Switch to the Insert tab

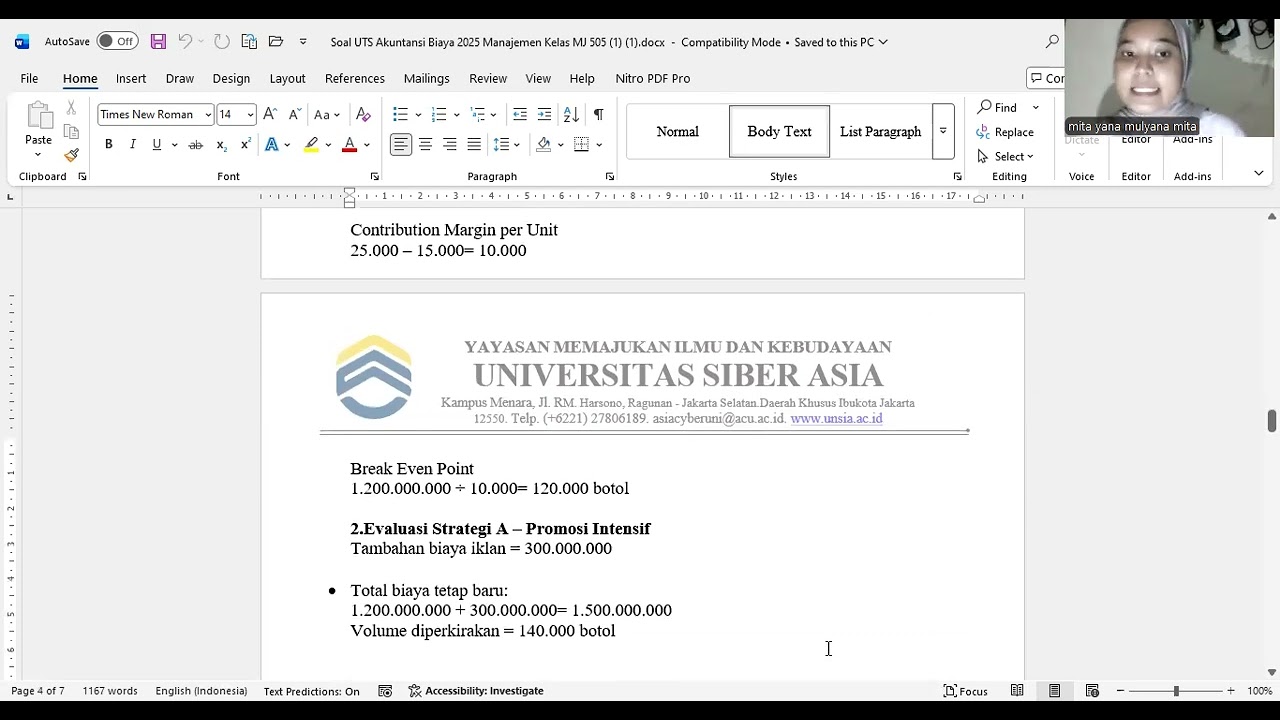131,78
